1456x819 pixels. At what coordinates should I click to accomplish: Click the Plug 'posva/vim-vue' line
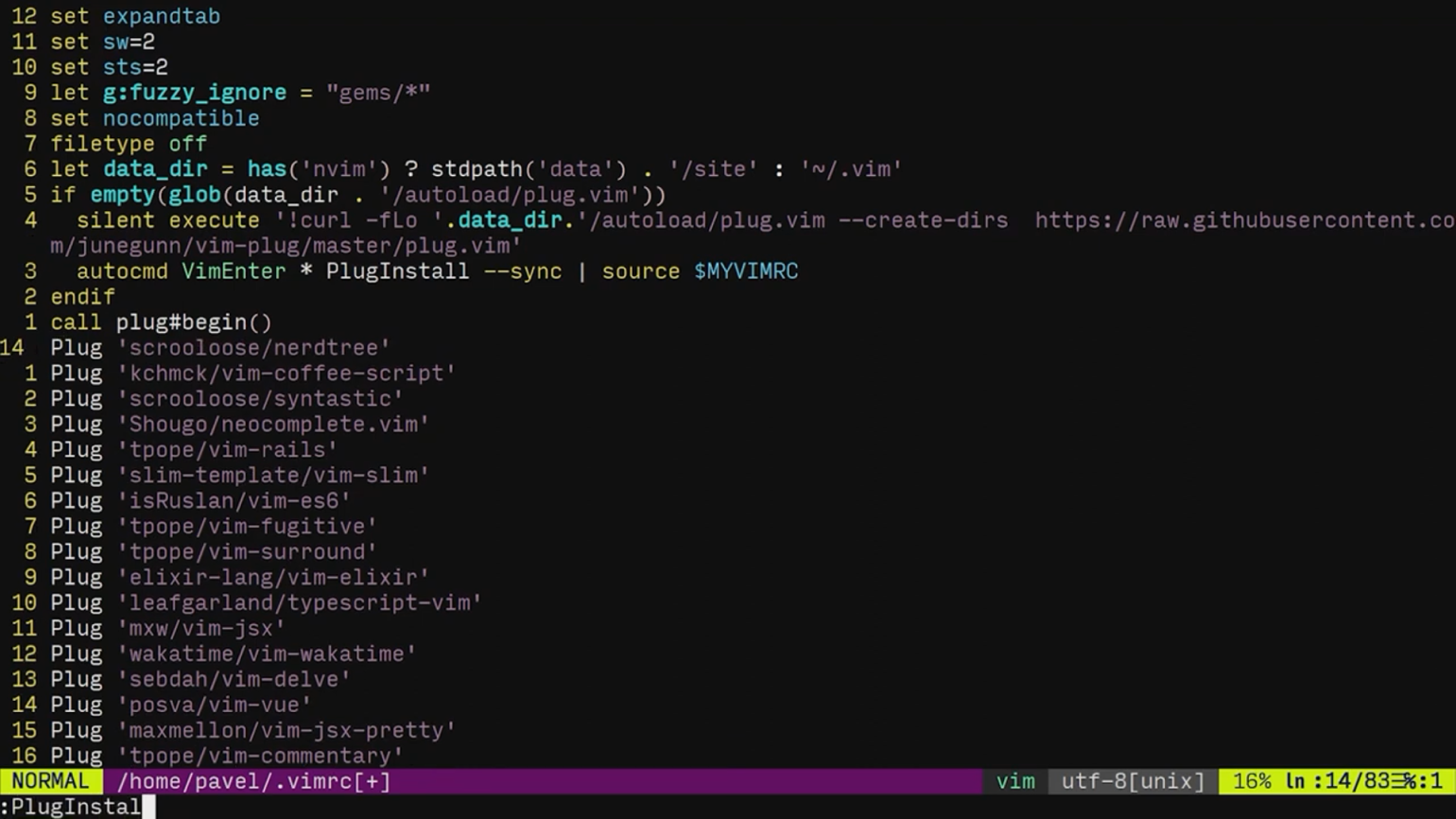tap(181, 706)
